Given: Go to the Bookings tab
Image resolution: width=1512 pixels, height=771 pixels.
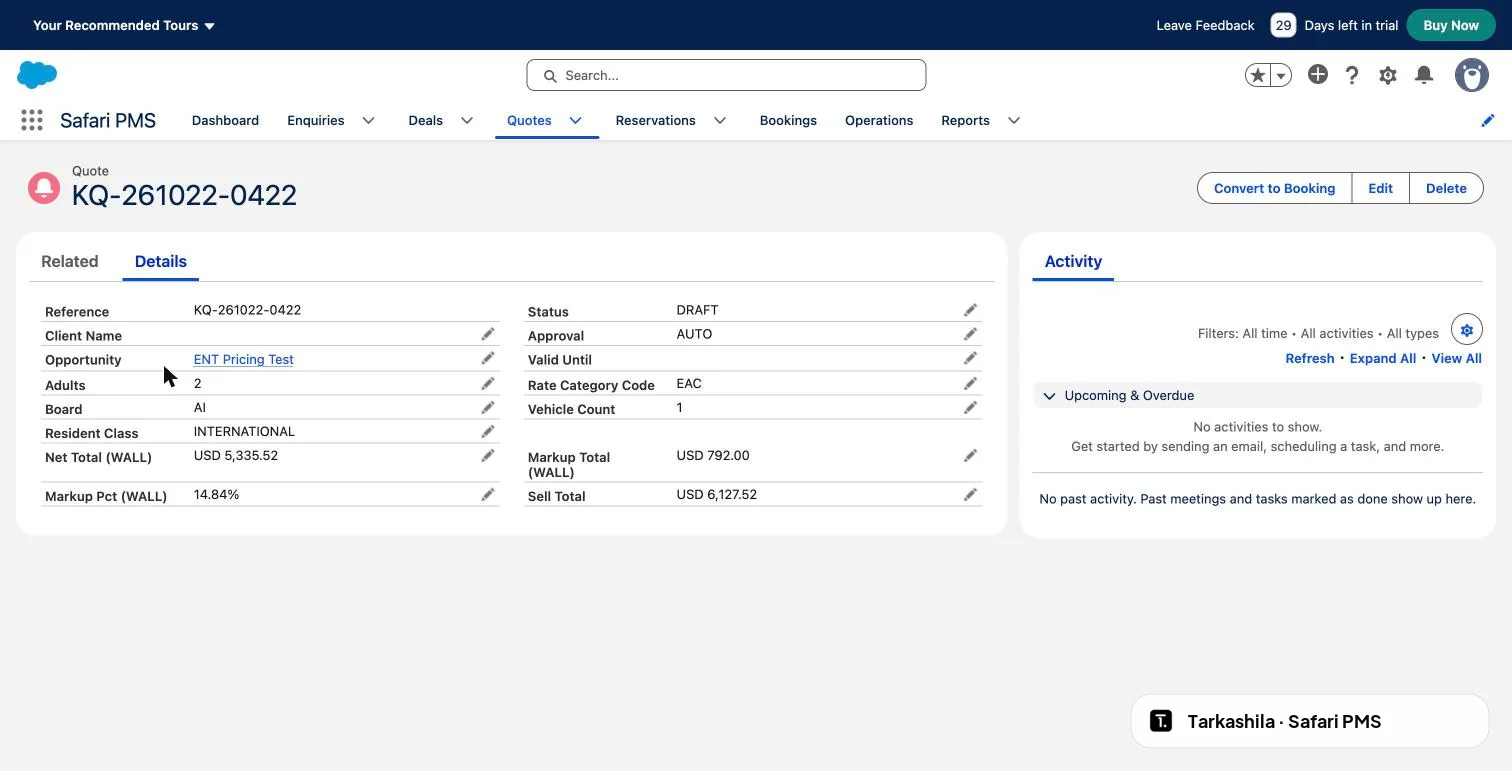Looking at the screenshot, I should point(788,120).
